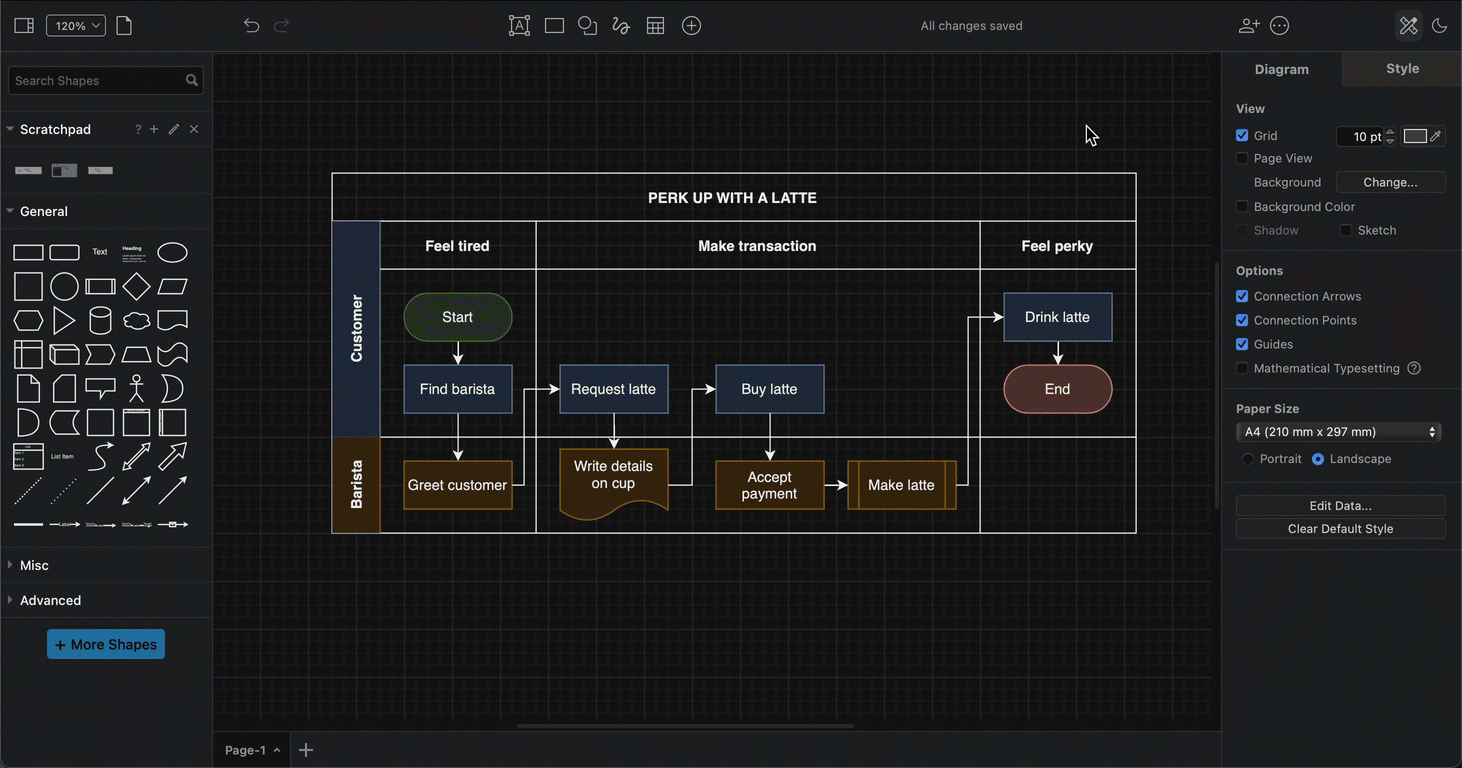Select the Portrait radio button

tap(1247, 459)
